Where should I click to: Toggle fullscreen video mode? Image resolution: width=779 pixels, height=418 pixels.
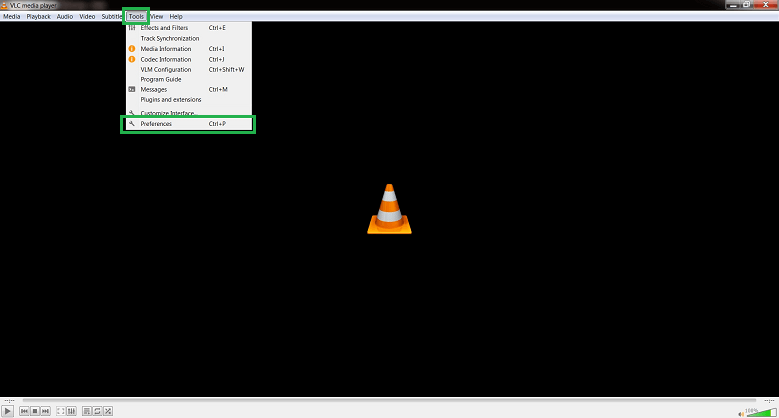pyautogui.click(x=61, y=411)
